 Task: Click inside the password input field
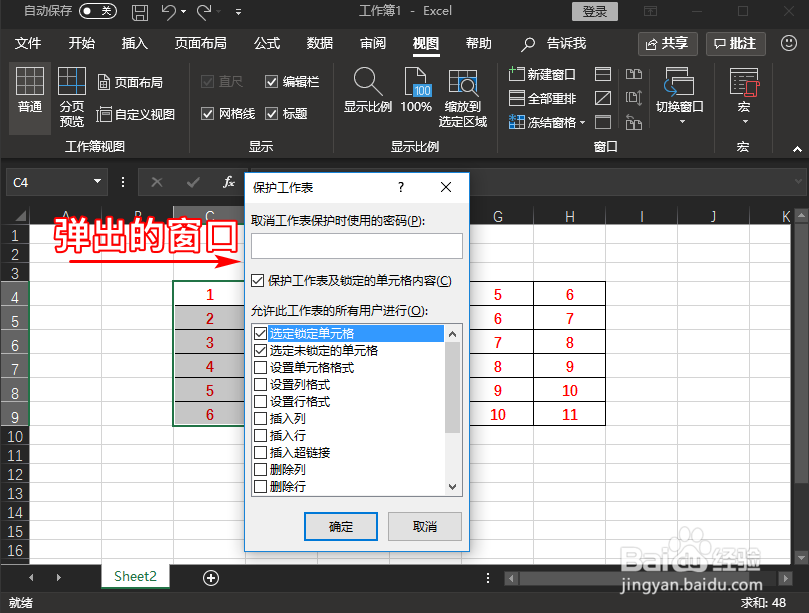tap(356, 246)
